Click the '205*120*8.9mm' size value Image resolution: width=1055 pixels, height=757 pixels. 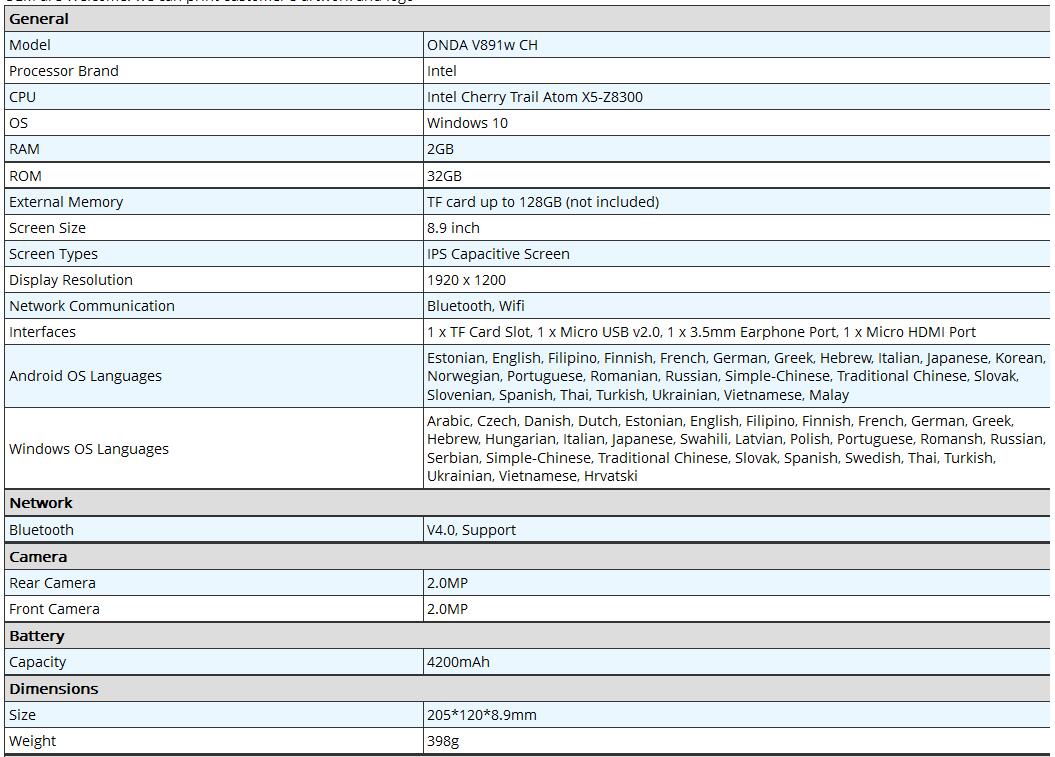(482, 715)
